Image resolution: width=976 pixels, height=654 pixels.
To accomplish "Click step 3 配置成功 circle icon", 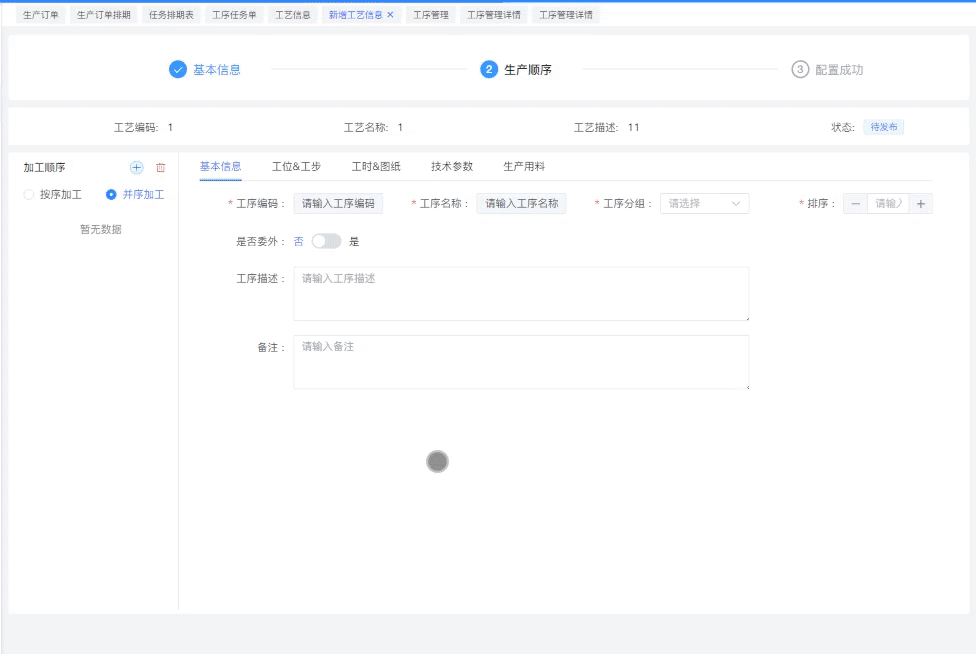I will tap(800, 69).
